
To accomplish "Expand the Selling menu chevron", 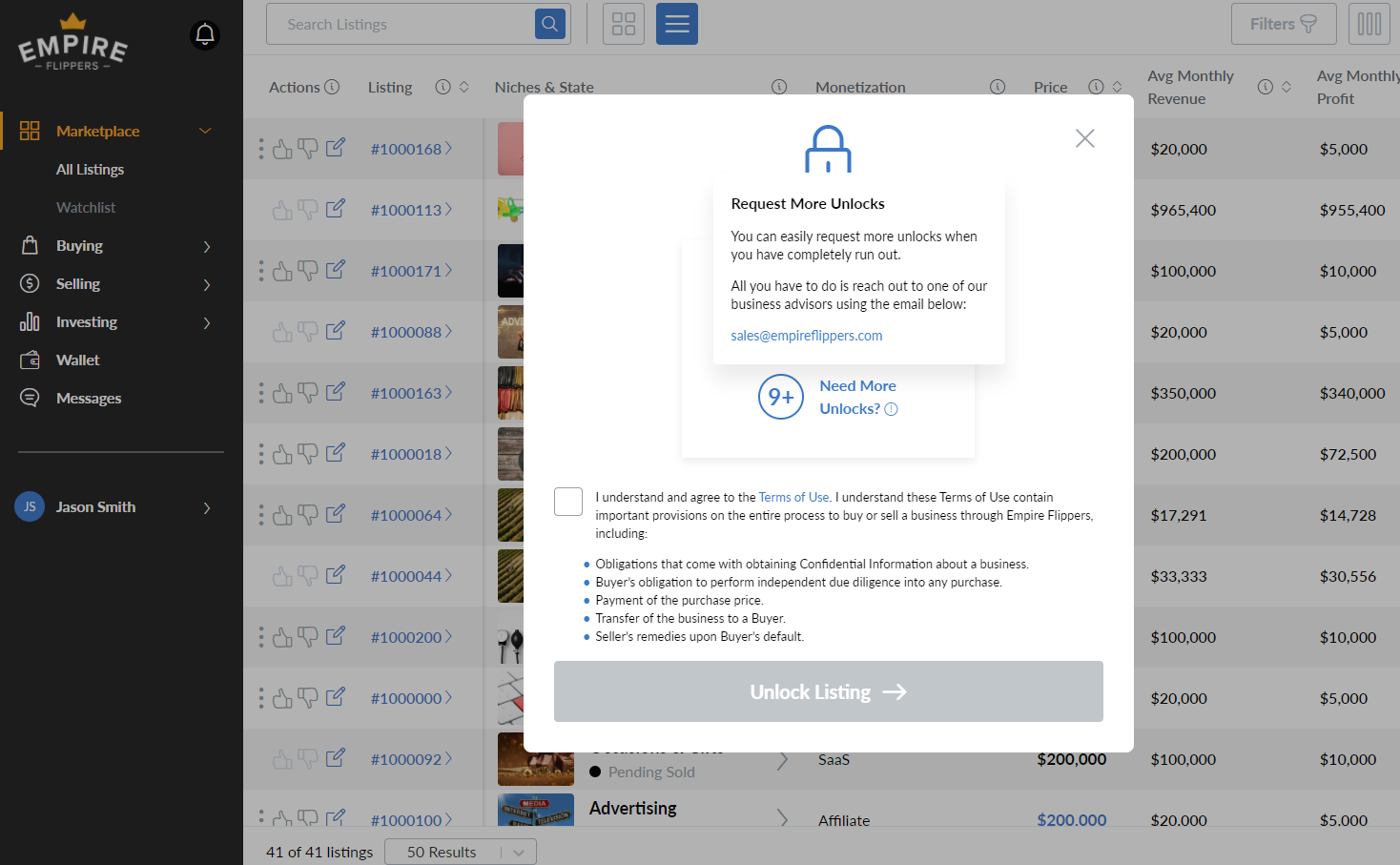I will tap(207, 285).
